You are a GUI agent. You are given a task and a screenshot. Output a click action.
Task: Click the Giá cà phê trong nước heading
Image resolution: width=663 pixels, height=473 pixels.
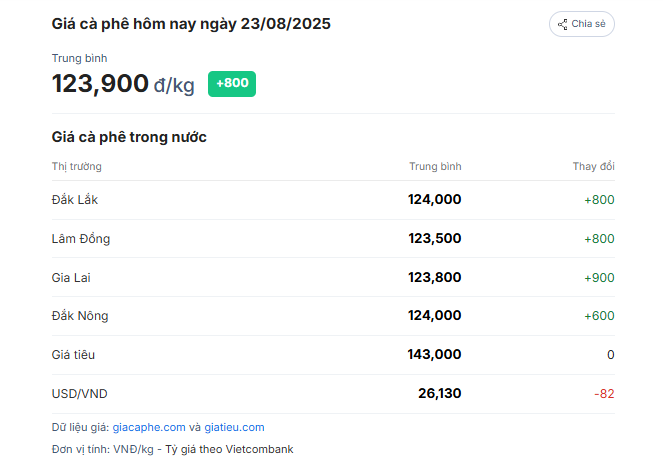coord(129,137)
